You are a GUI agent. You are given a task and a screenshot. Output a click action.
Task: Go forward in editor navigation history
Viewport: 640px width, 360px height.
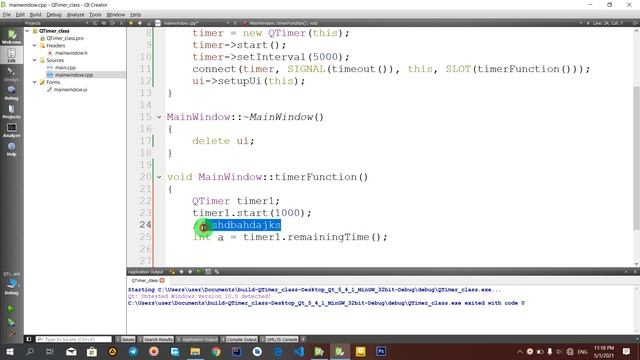pyautogui.click(x=140, y=23)
